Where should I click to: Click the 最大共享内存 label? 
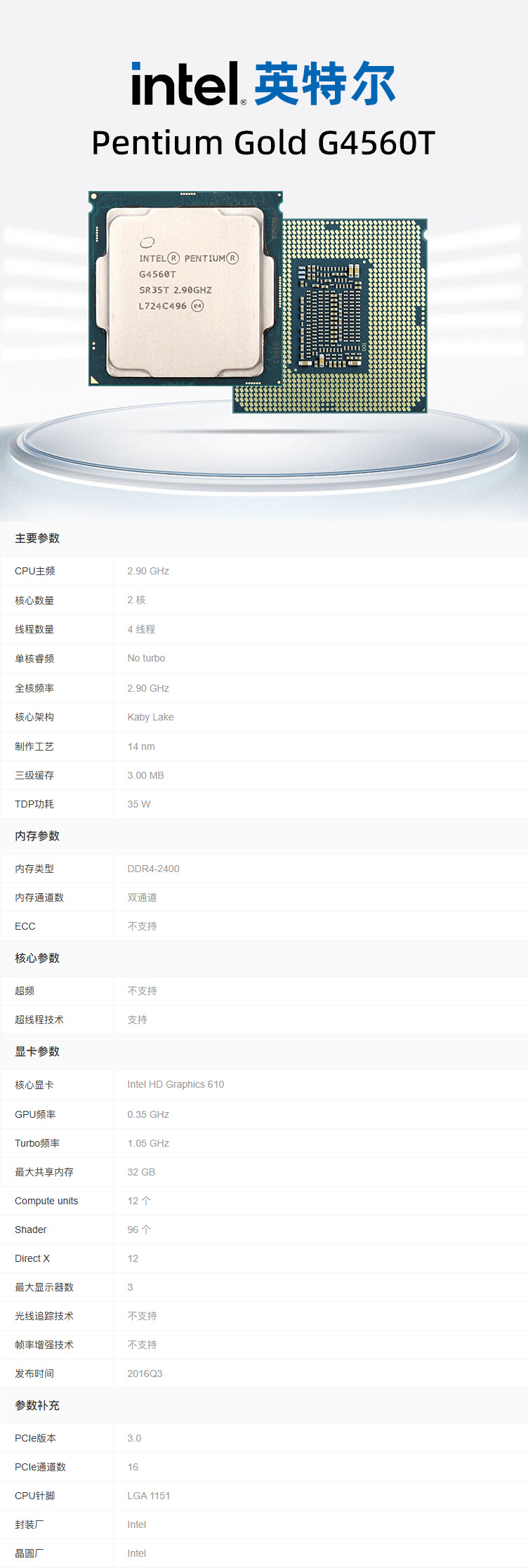click(x=44, y=1172)
